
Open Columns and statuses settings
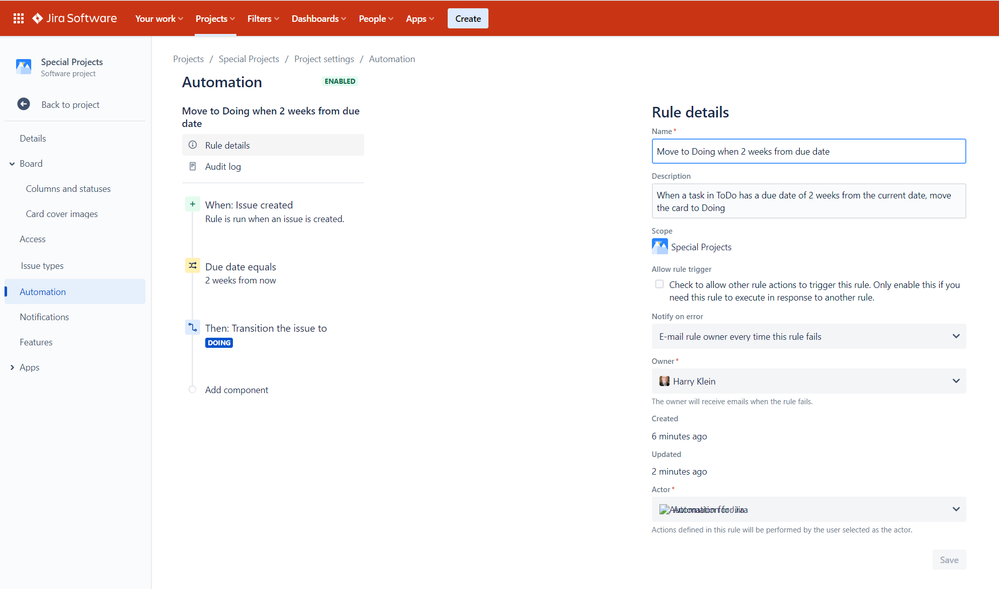pos(68,189)
